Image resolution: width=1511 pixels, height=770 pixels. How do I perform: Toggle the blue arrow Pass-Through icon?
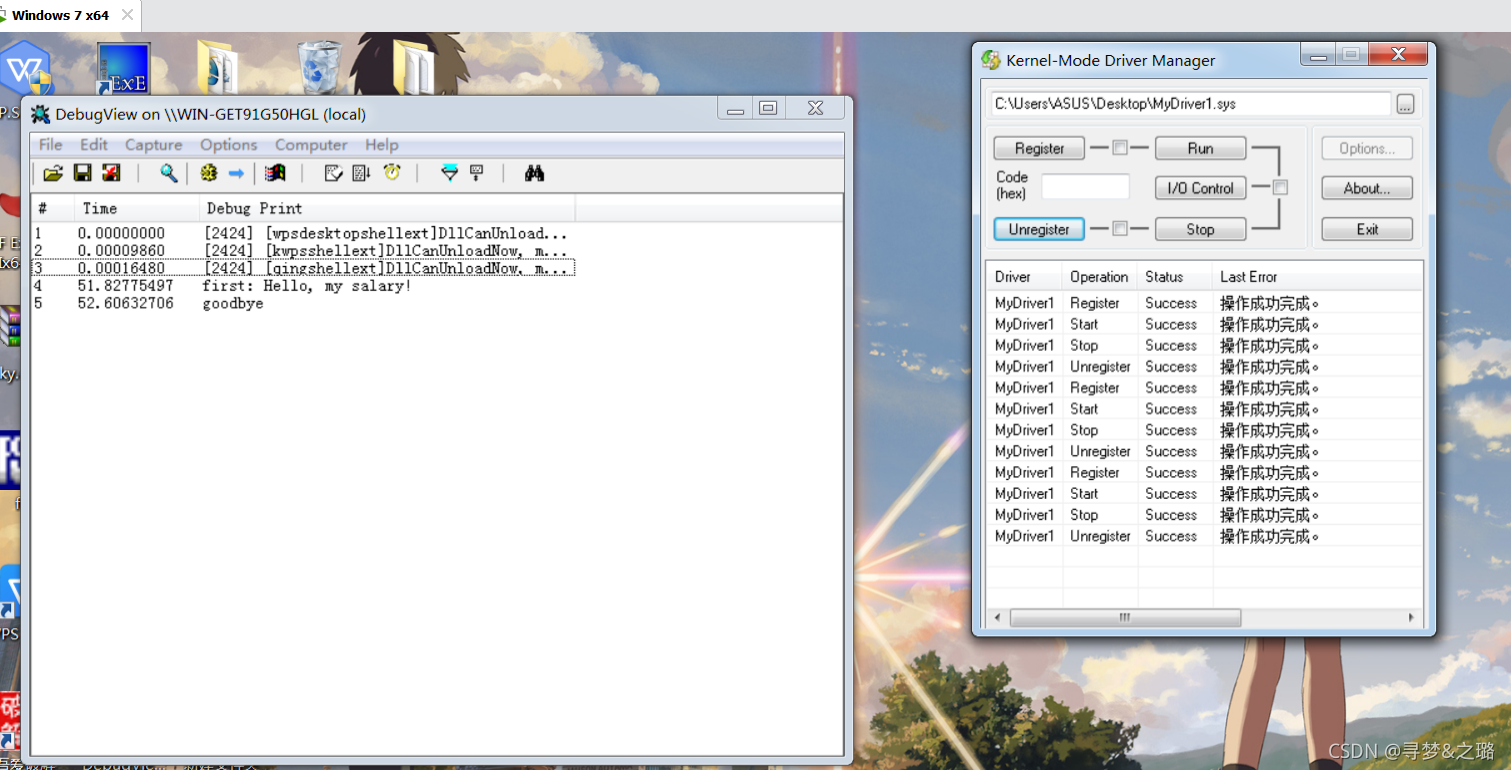pyautogui.click(x=236, y=173)
